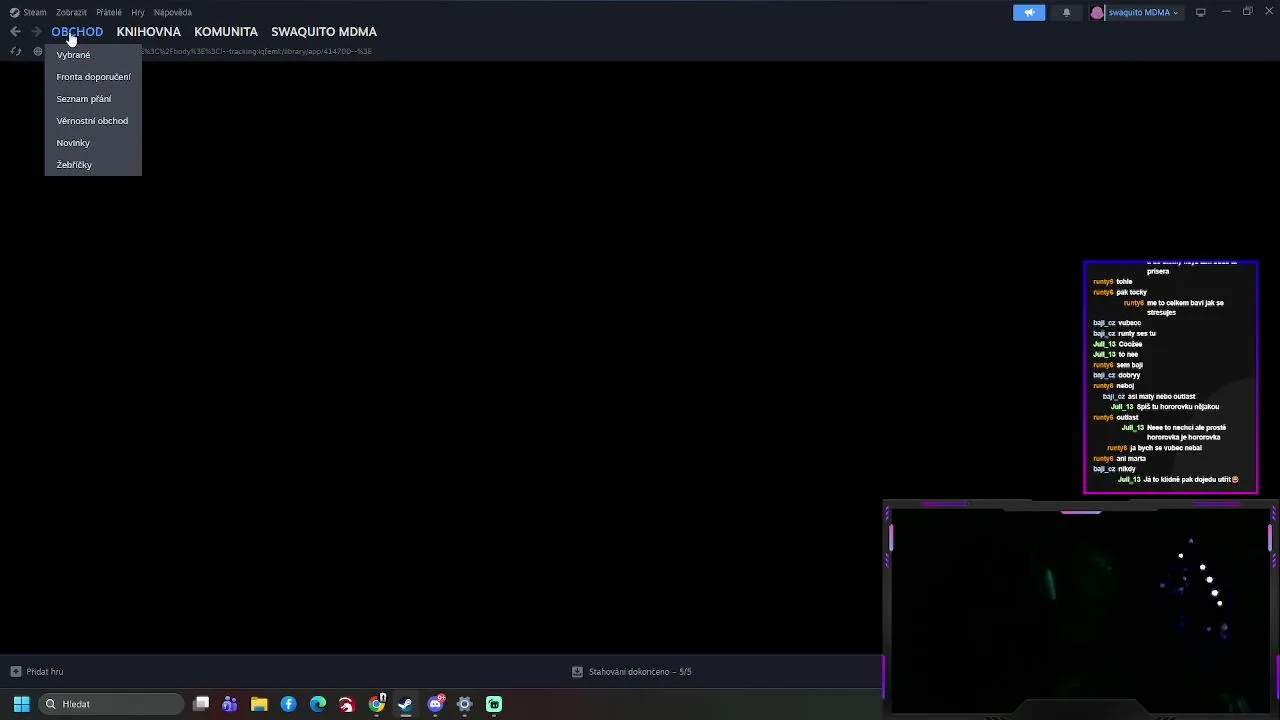Click the globe icon beside the URL
Screen dimensions: 1280x720
pos(38,51)
